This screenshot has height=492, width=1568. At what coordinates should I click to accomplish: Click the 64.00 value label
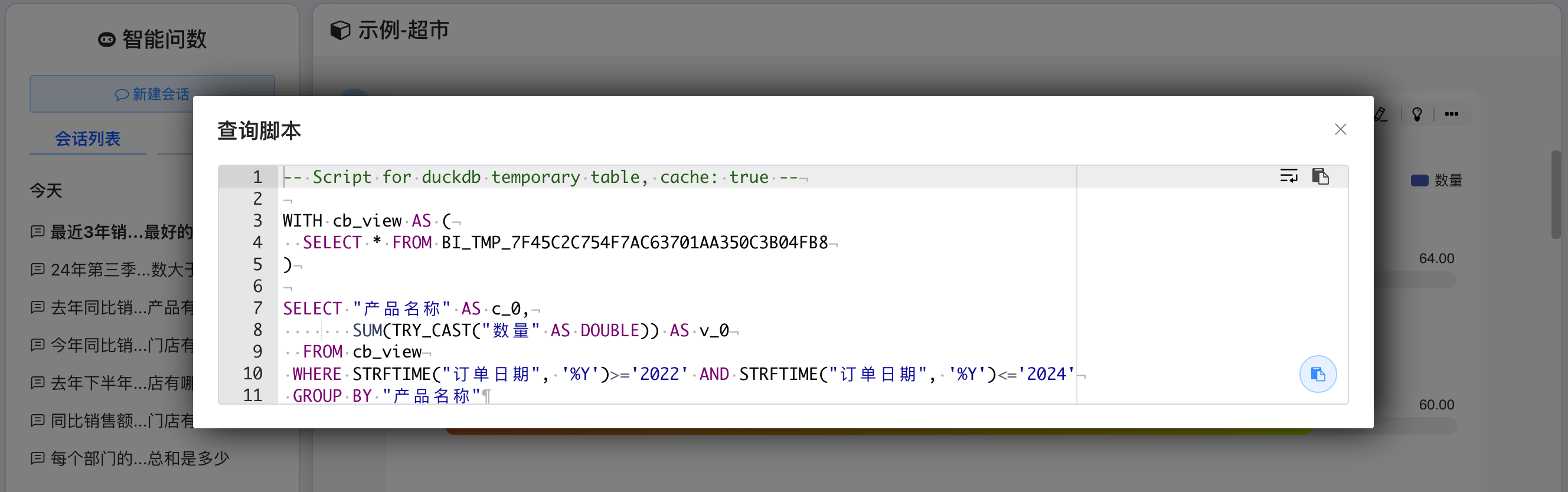point(1436,258)
